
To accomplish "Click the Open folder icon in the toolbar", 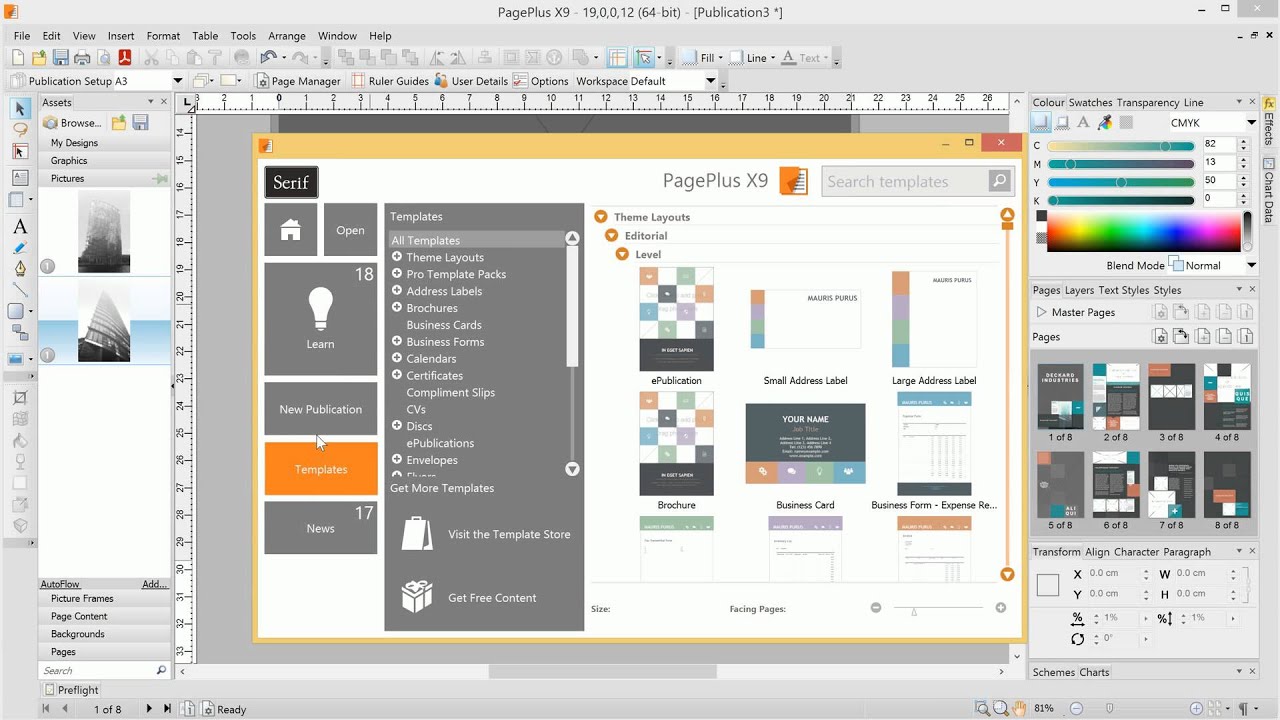I will 39,58.
